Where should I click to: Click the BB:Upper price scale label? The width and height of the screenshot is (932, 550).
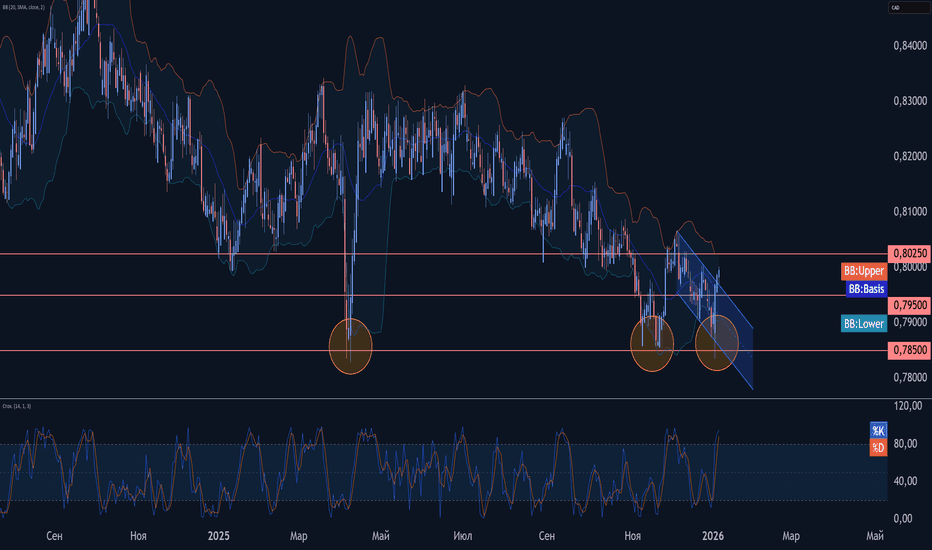point(864,271)
